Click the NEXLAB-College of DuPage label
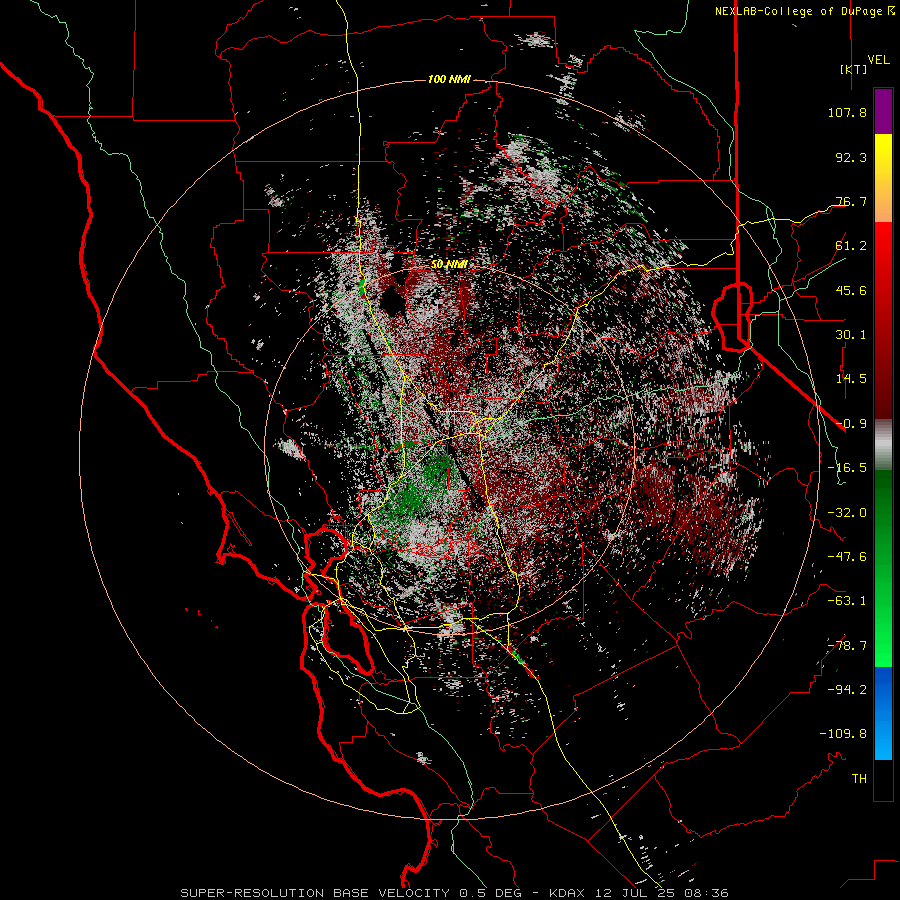The image size is (900, 900). (805, 11)
